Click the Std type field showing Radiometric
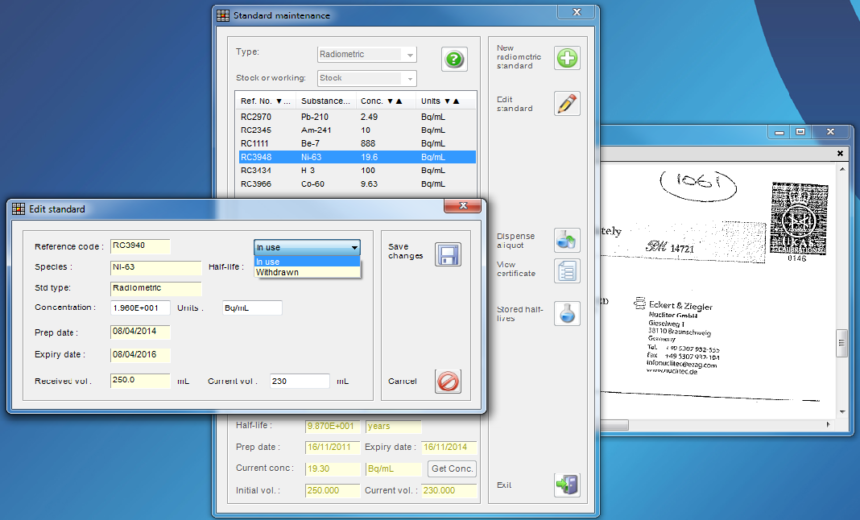 [156, 289]
